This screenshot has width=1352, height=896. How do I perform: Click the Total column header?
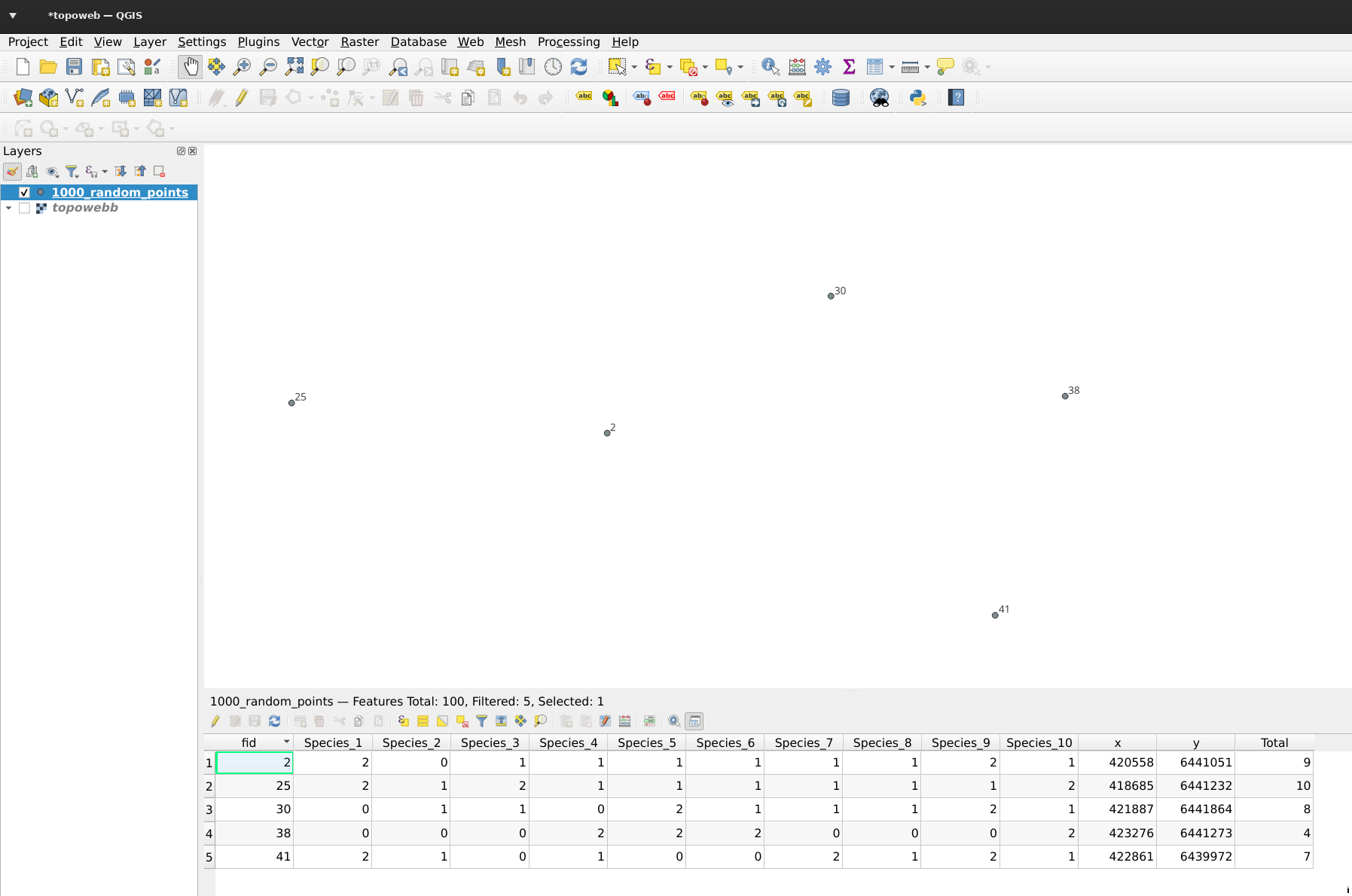point(1274,742)
